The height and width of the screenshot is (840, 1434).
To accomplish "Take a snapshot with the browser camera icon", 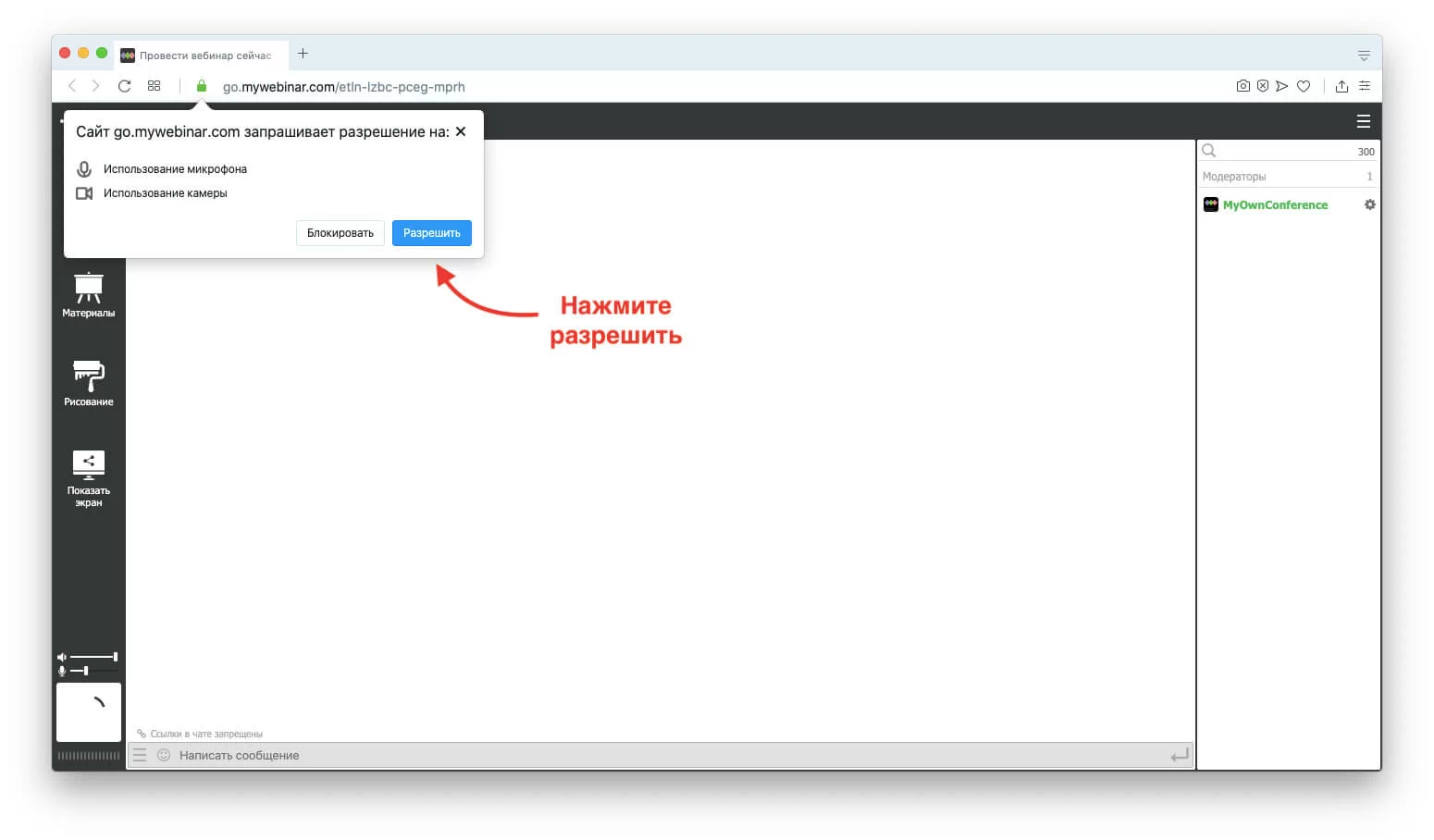I will (1242, 86).
